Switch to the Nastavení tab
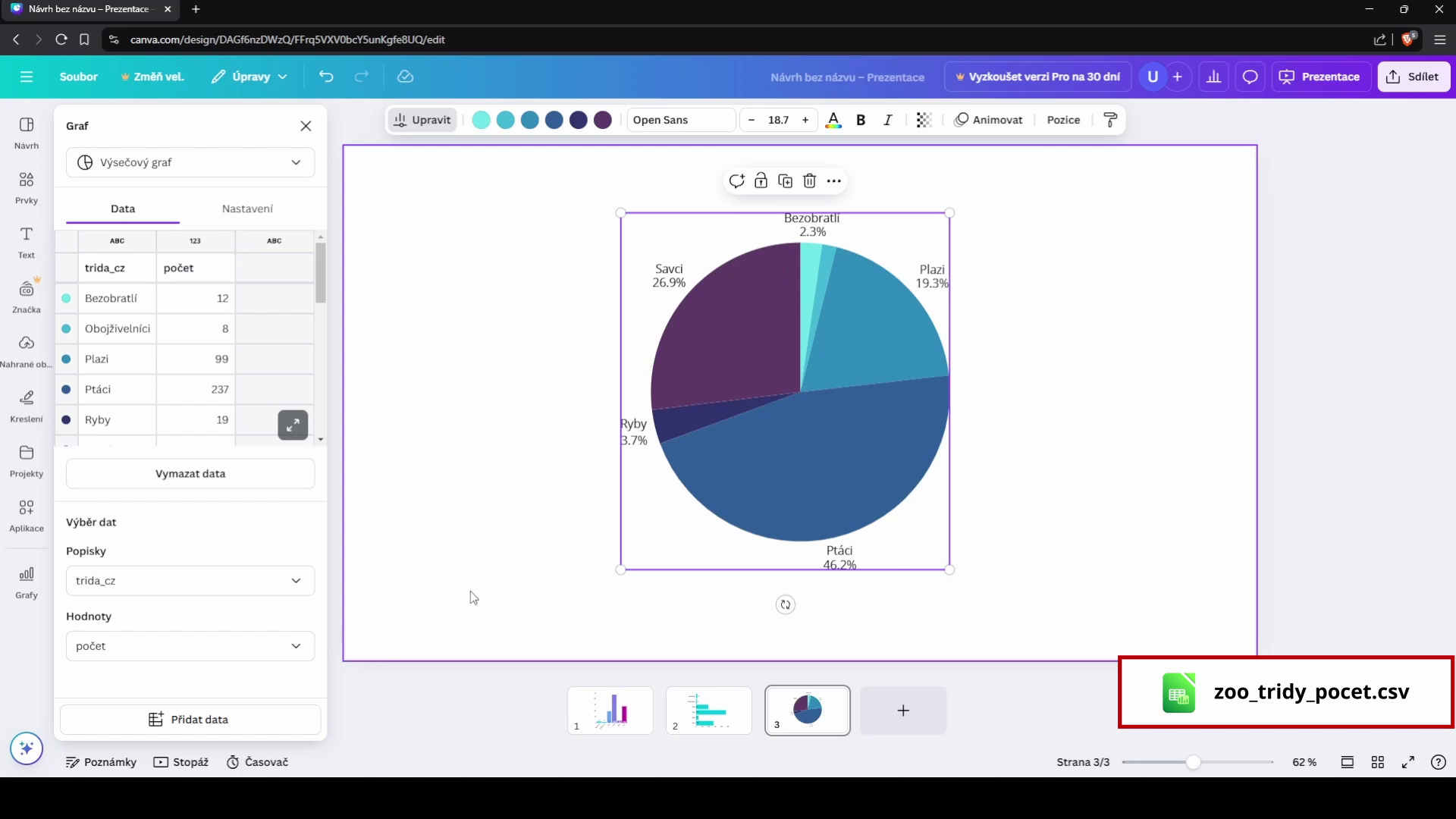 coord(247,209)
